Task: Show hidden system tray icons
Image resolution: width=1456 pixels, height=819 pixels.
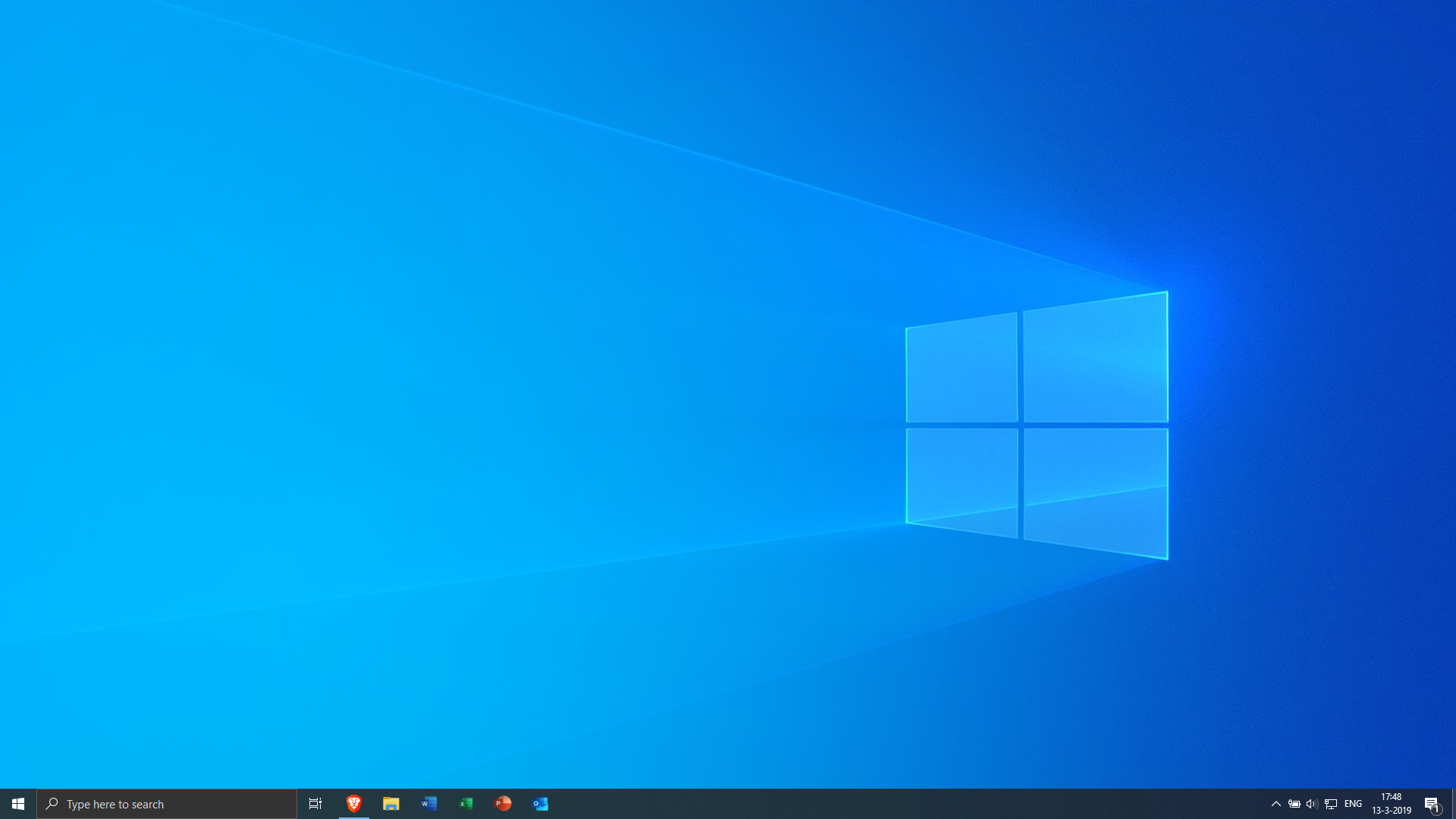Action: click(1276, 804)
